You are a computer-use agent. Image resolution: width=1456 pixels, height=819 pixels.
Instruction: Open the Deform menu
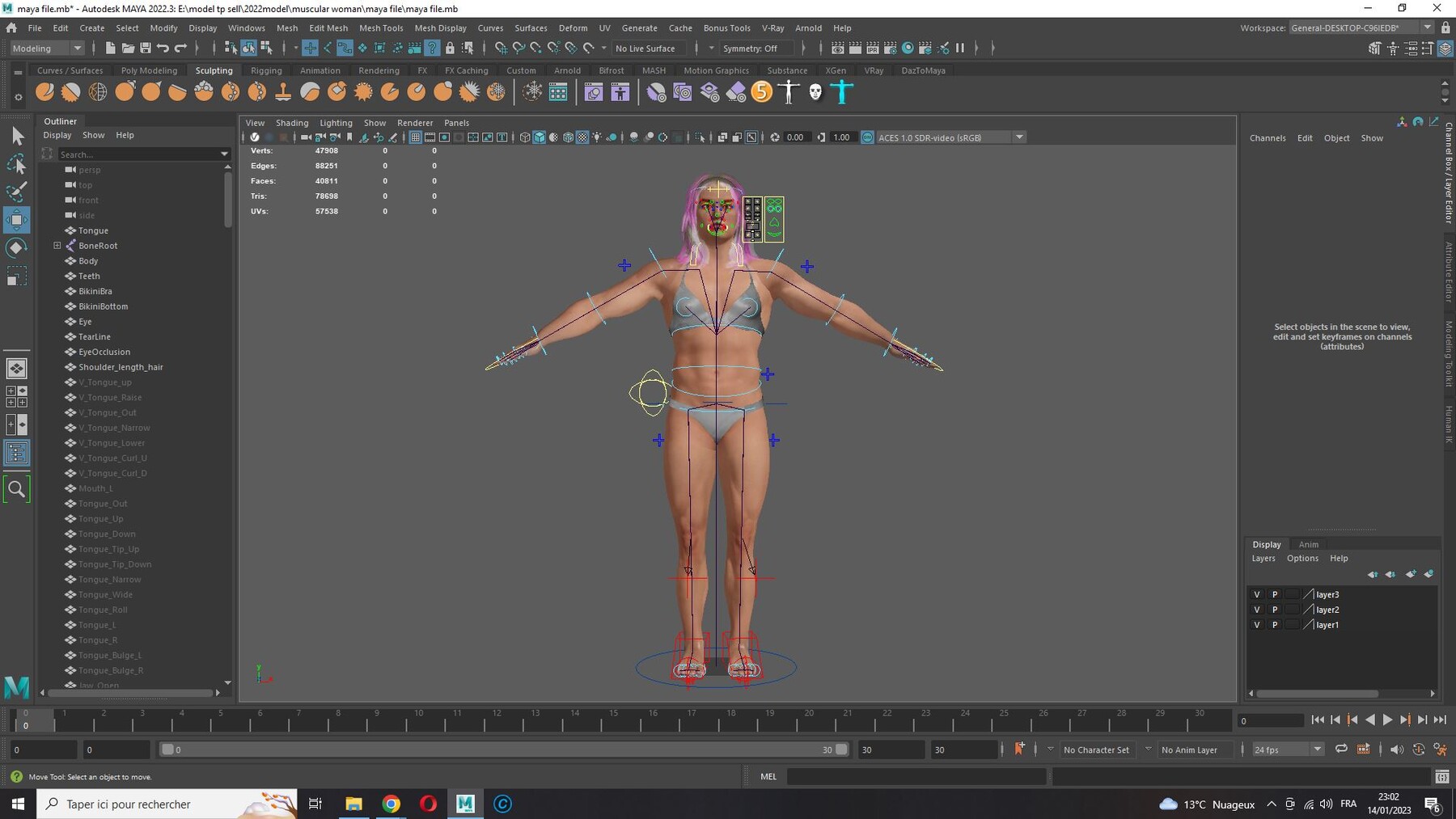[573, 28]
